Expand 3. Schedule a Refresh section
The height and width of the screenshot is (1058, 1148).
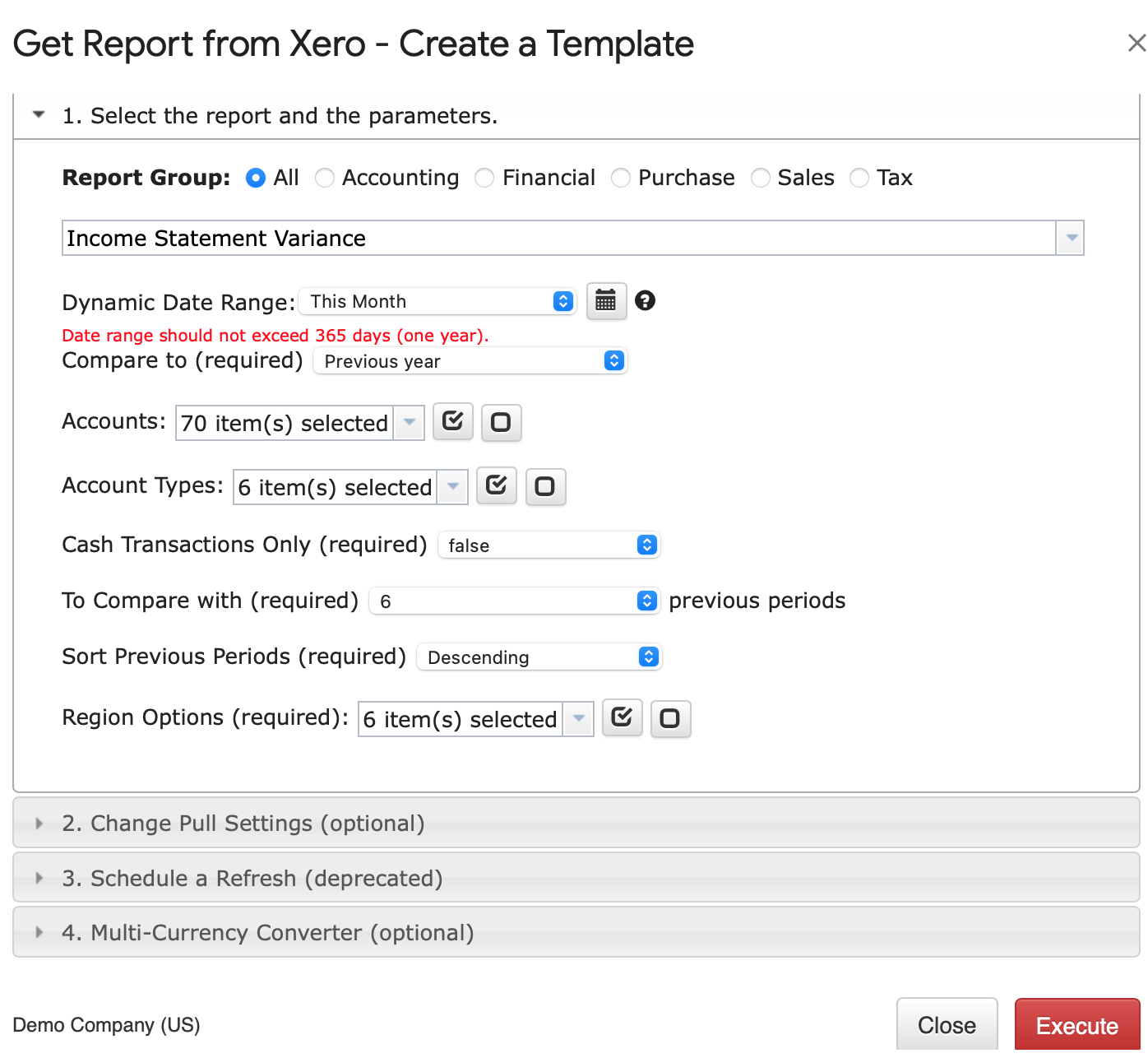(x=576, y=878)
